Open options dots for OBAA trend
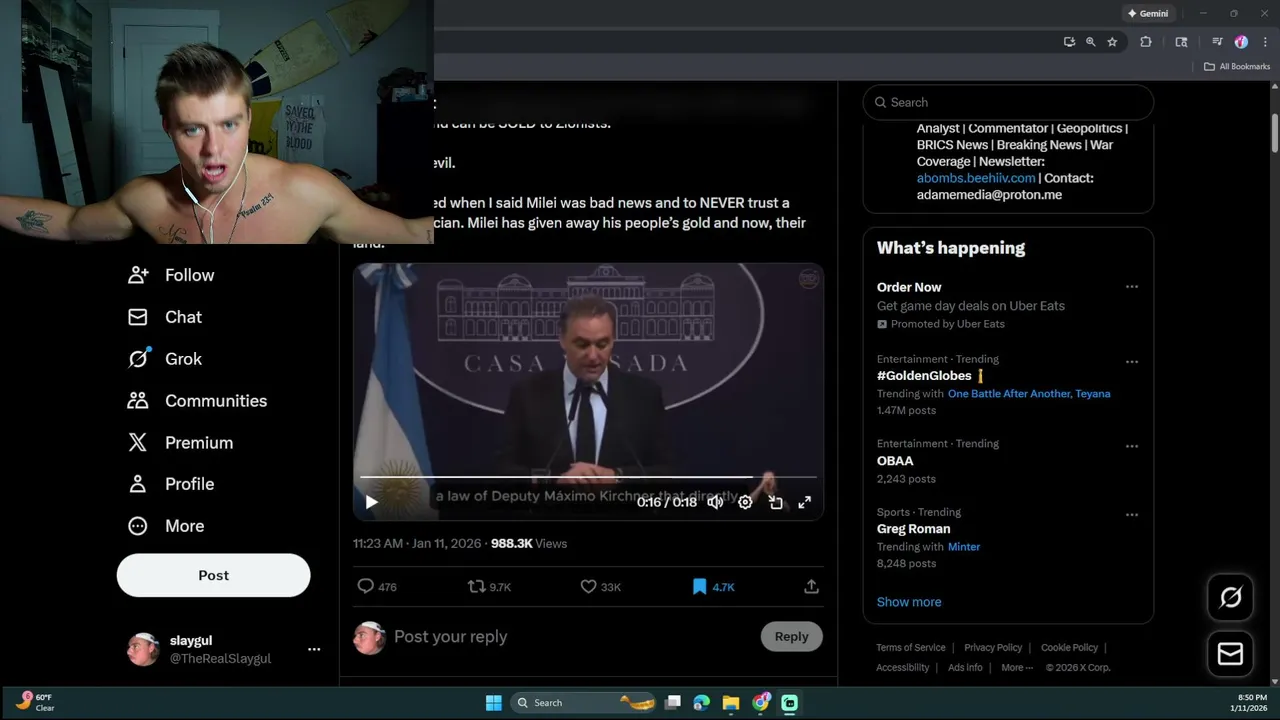This screenshot has width=1280, height=720. click(1132, 447)
